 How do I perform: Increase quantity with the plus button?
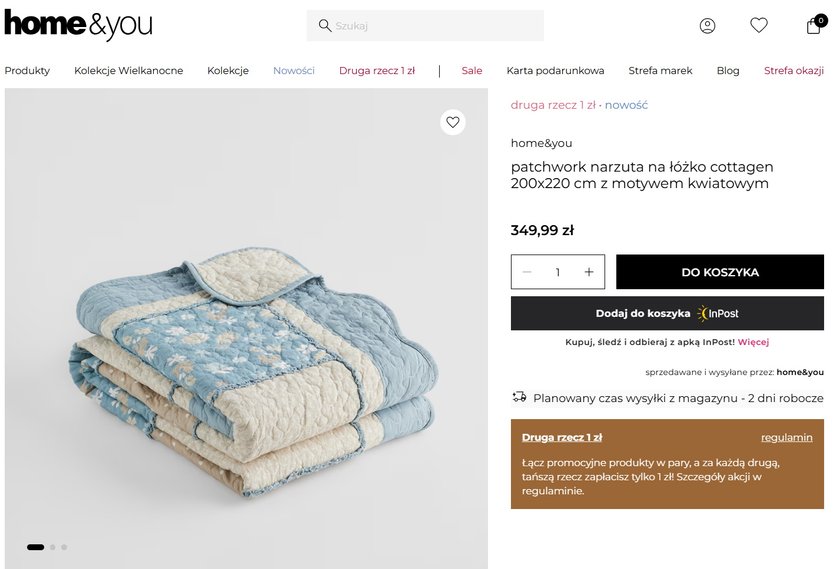[589, 272]
